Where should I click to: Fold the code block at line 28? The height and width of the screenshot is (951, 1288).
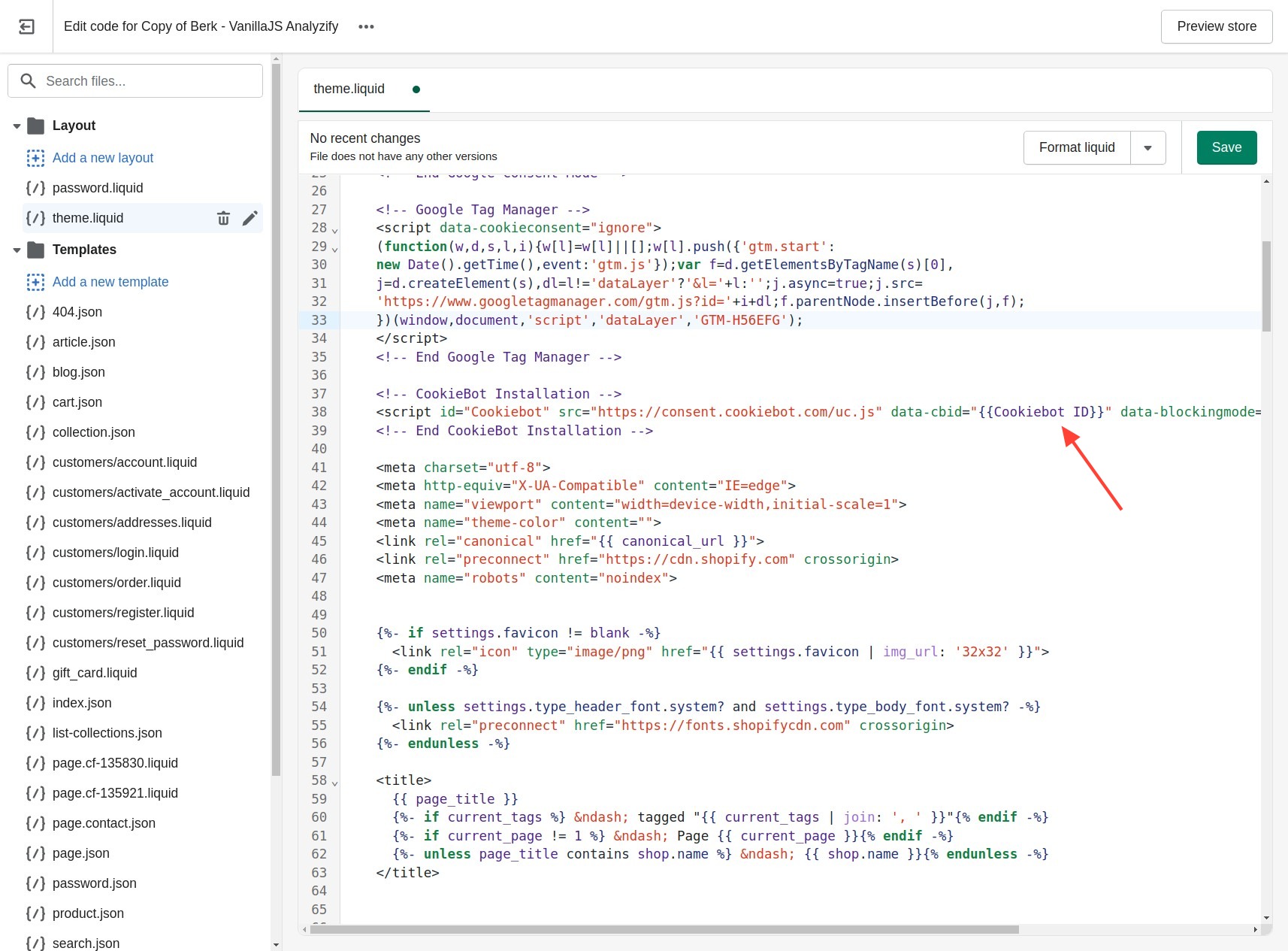pos(334,230)
